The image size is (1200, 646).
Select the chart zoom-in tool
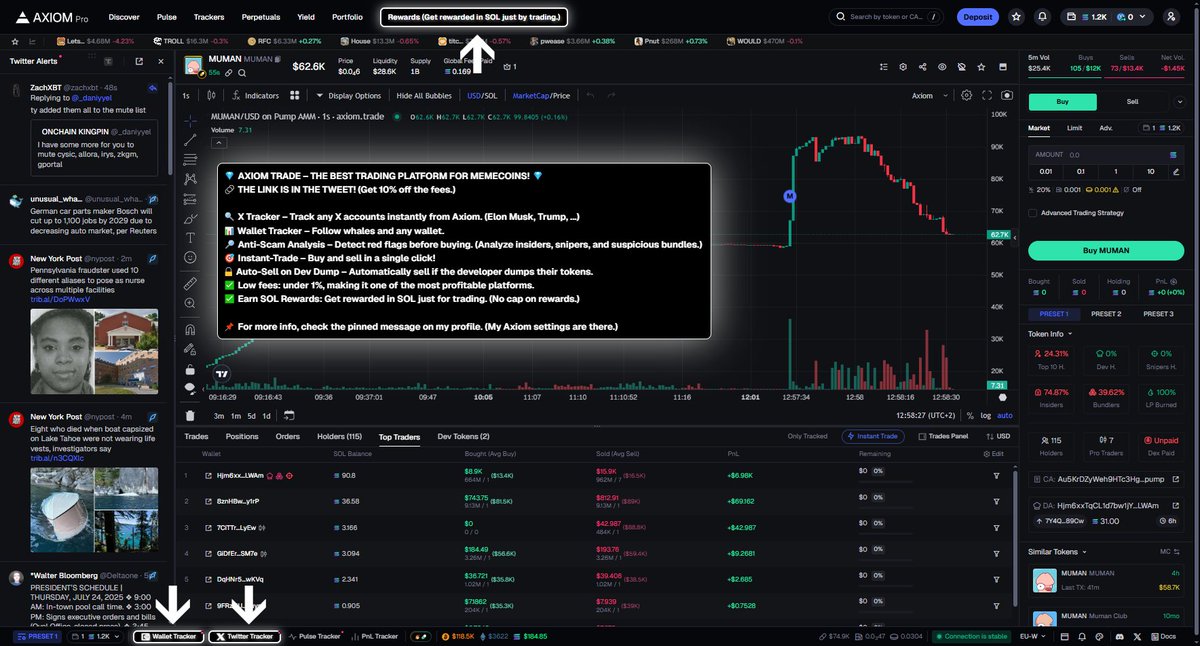(190, 304)
